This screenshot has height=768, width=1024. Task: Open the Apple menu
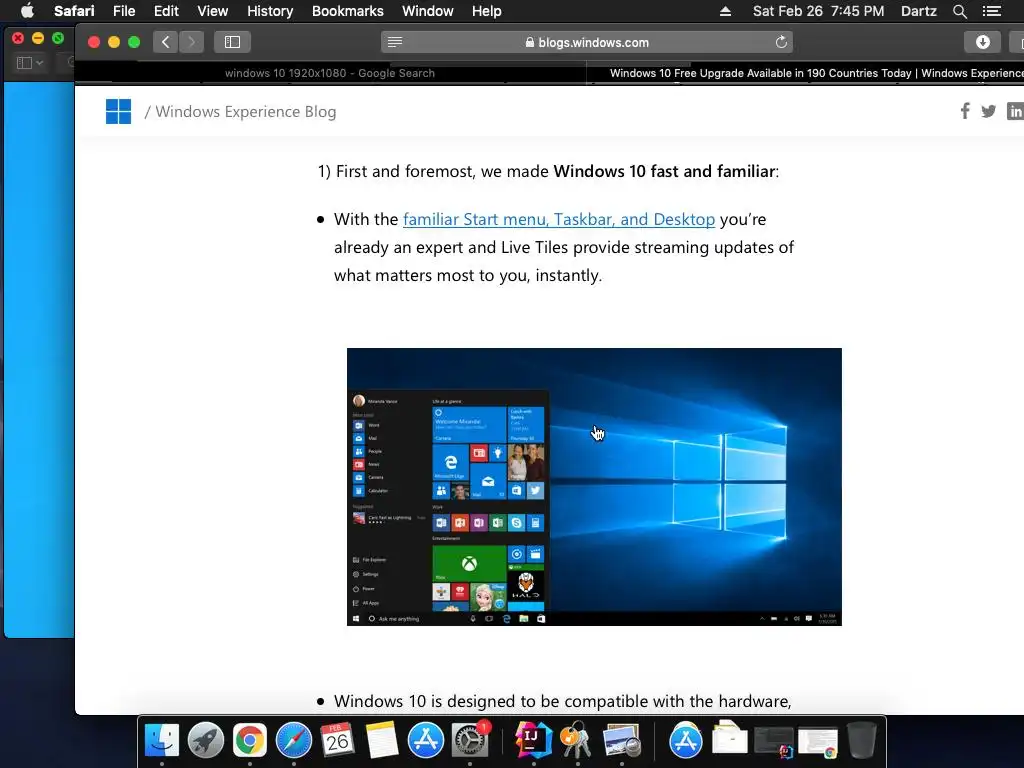tap(27, 11)
